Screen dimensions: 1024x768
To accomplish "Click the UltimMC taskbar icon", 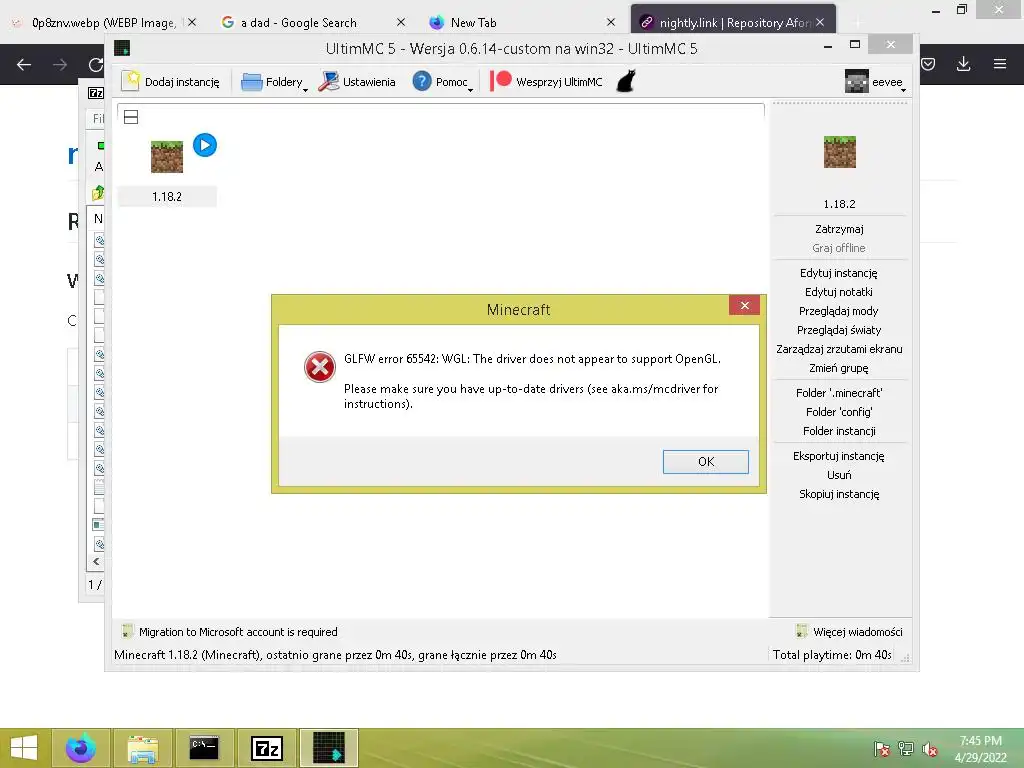I will pos(328,748).
